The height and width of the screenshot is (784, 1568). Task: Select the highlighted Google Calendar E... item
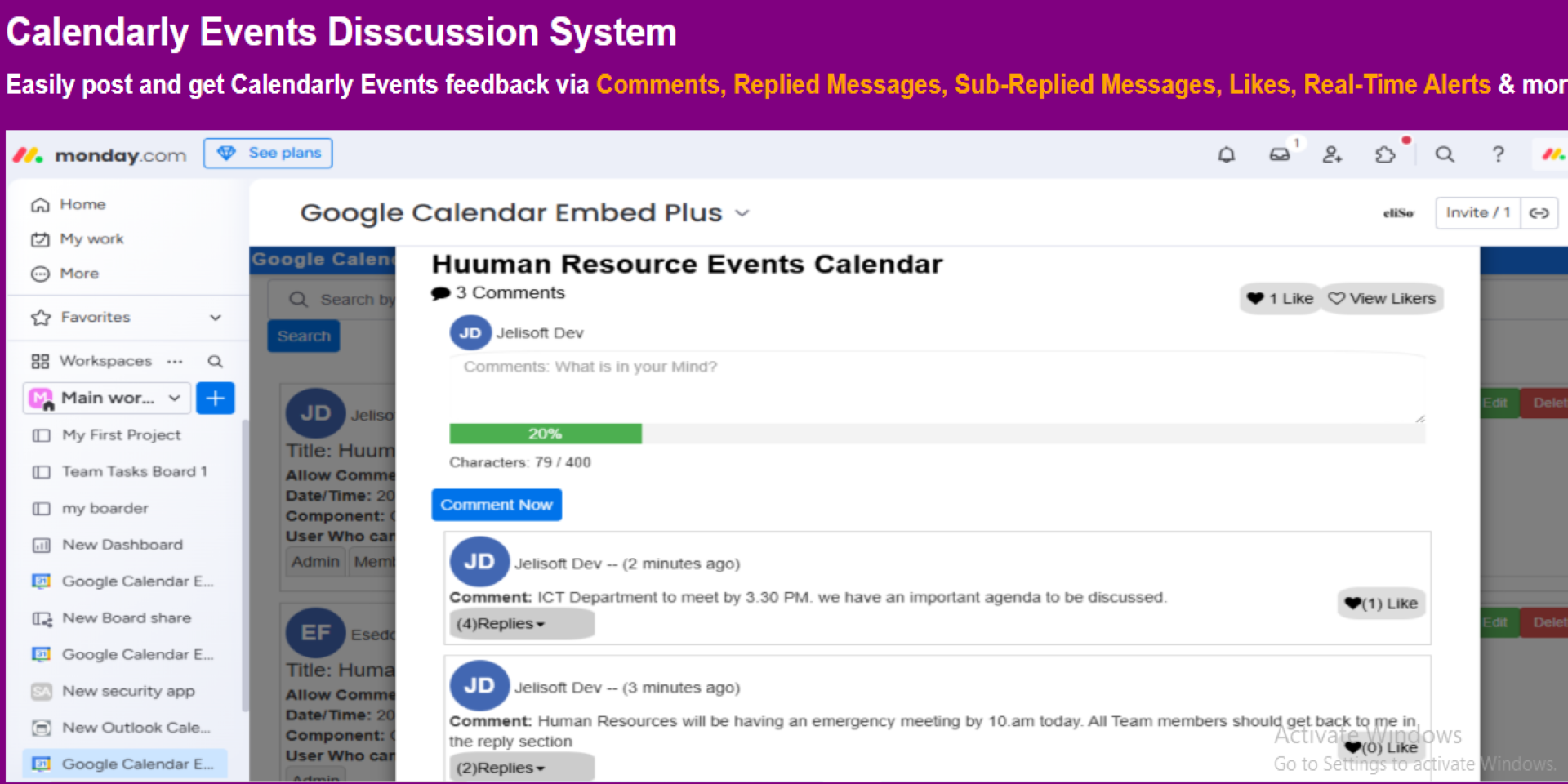(125, 764)
